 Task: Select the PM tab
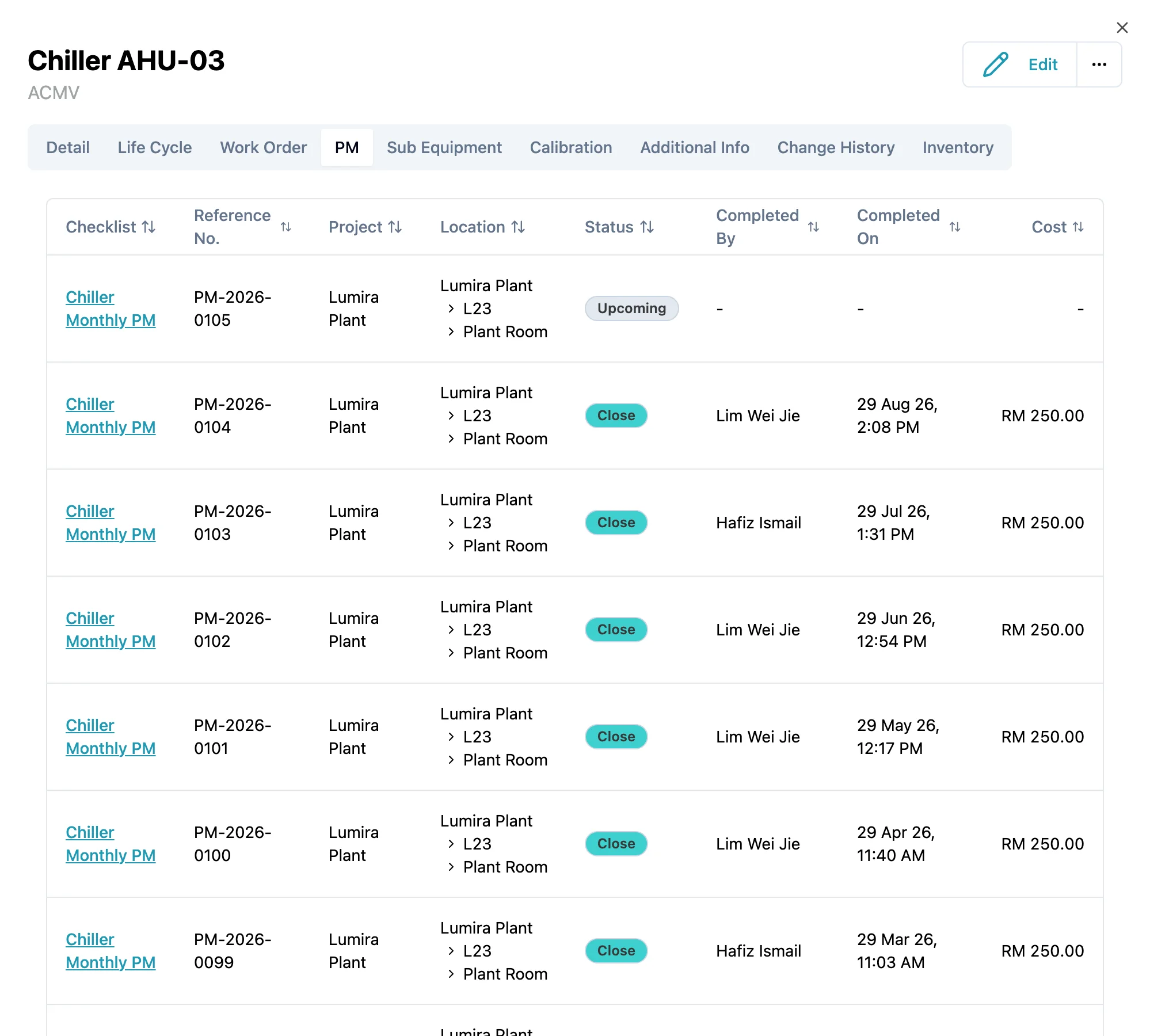click(346, 147)
